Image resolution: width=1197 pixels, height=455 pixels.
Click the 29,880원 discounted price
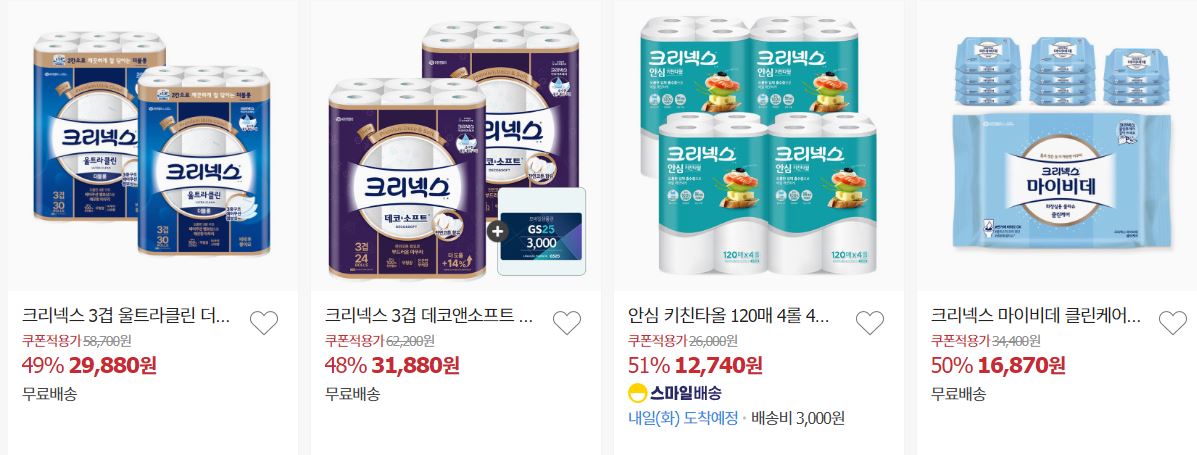coord(113,366)
